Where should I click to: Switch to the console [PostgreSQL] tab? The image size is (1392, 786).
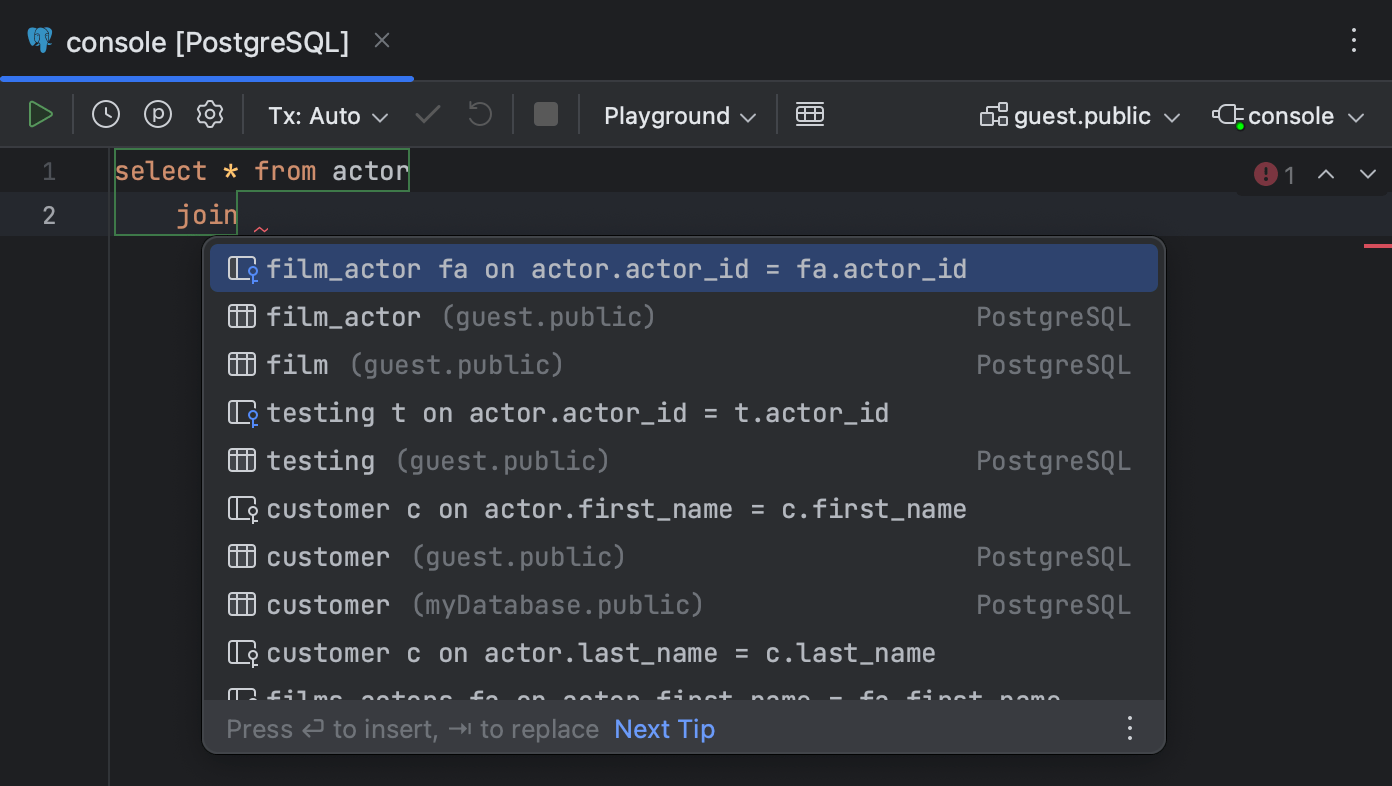point(205,41)
